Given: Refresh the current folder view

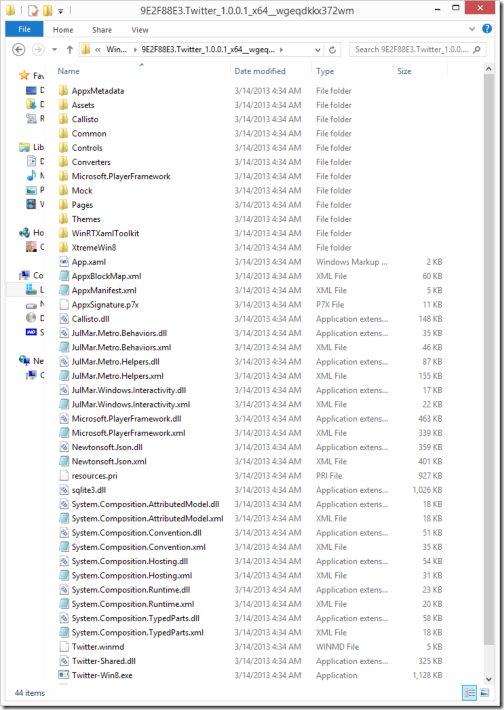Looking at the screenshot, I should point(332,50).
